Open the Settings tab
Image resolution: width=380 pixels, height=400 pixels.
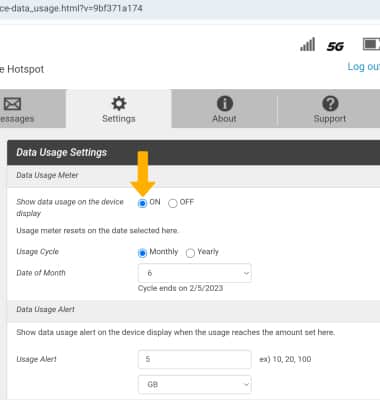pos(119,109)
